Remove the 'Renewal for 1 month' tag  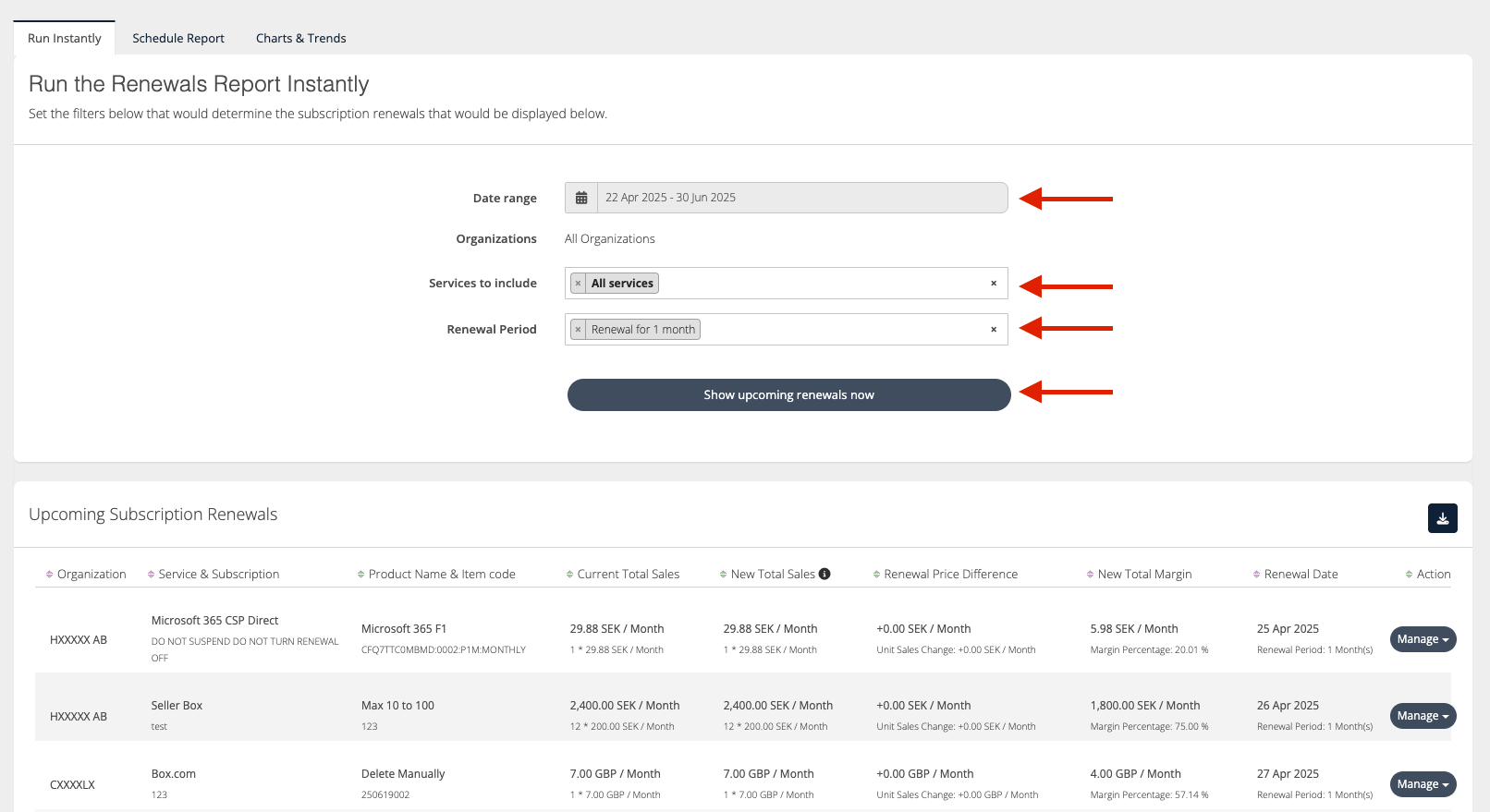[x=579, y=330]
